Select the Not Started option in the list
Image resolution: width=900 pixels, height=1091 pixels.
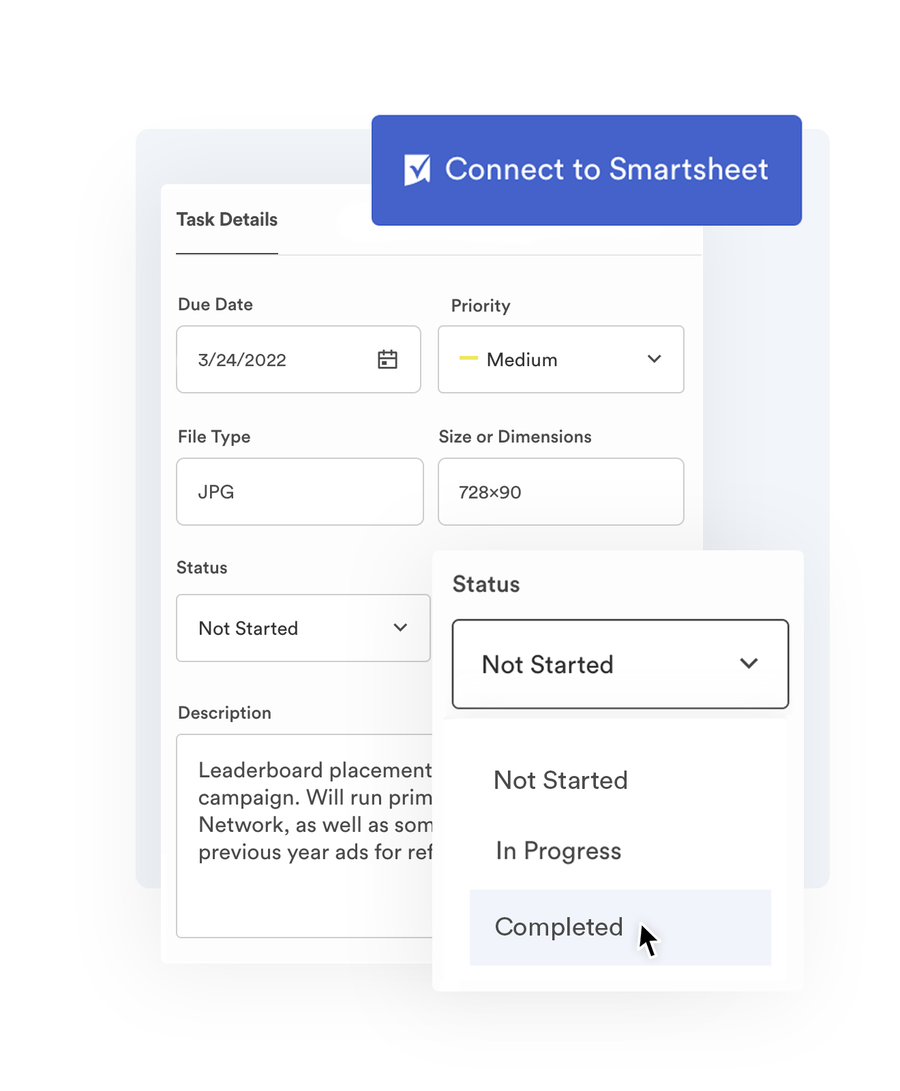coord(560,780)
